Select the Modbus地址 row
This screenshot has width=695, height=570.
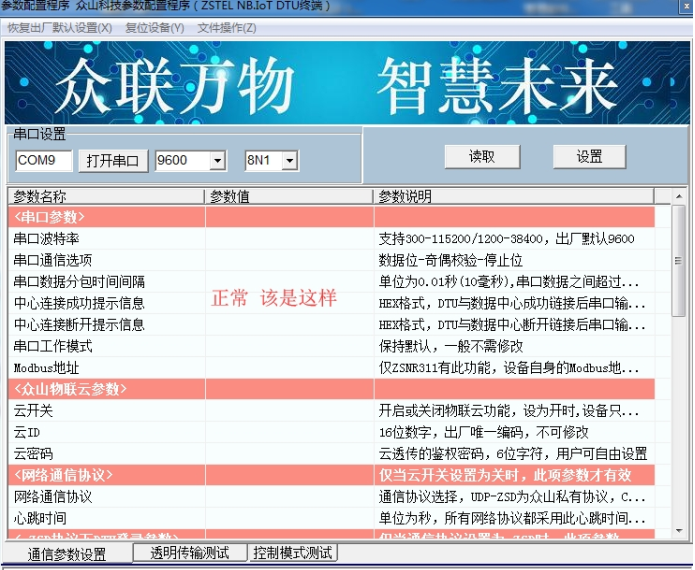point(331,368)
